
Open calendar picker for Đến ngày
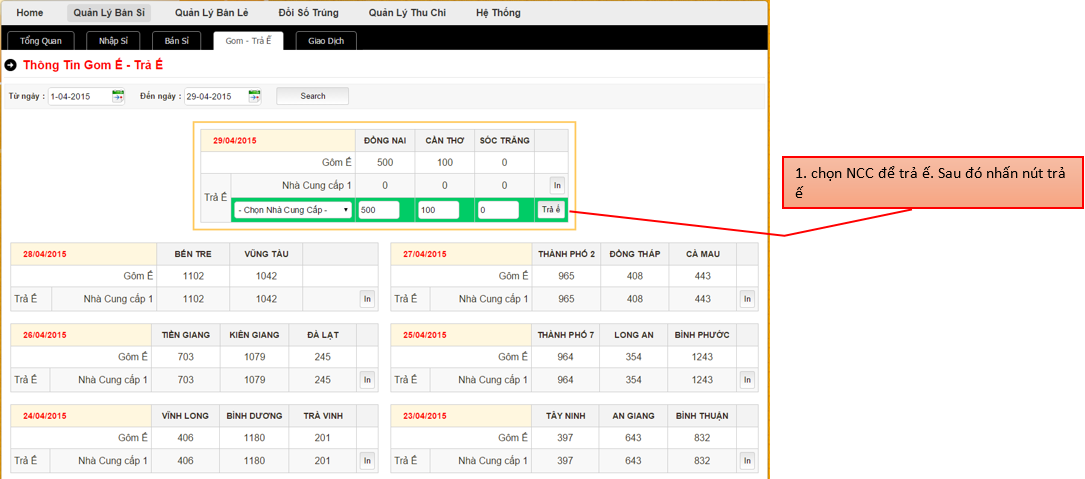click(x=254, y=96)
